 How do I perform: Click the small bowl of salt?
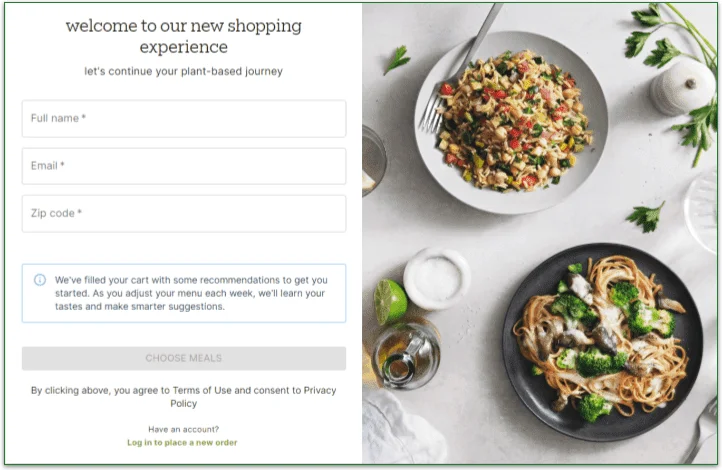click(x=437, y=276)
